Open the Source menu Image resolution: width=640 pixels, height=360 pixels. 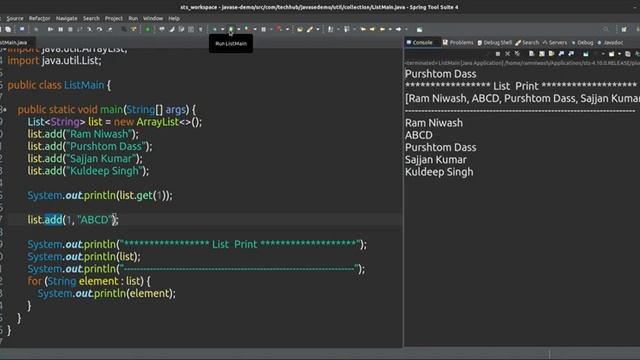[x=15, y=18]
